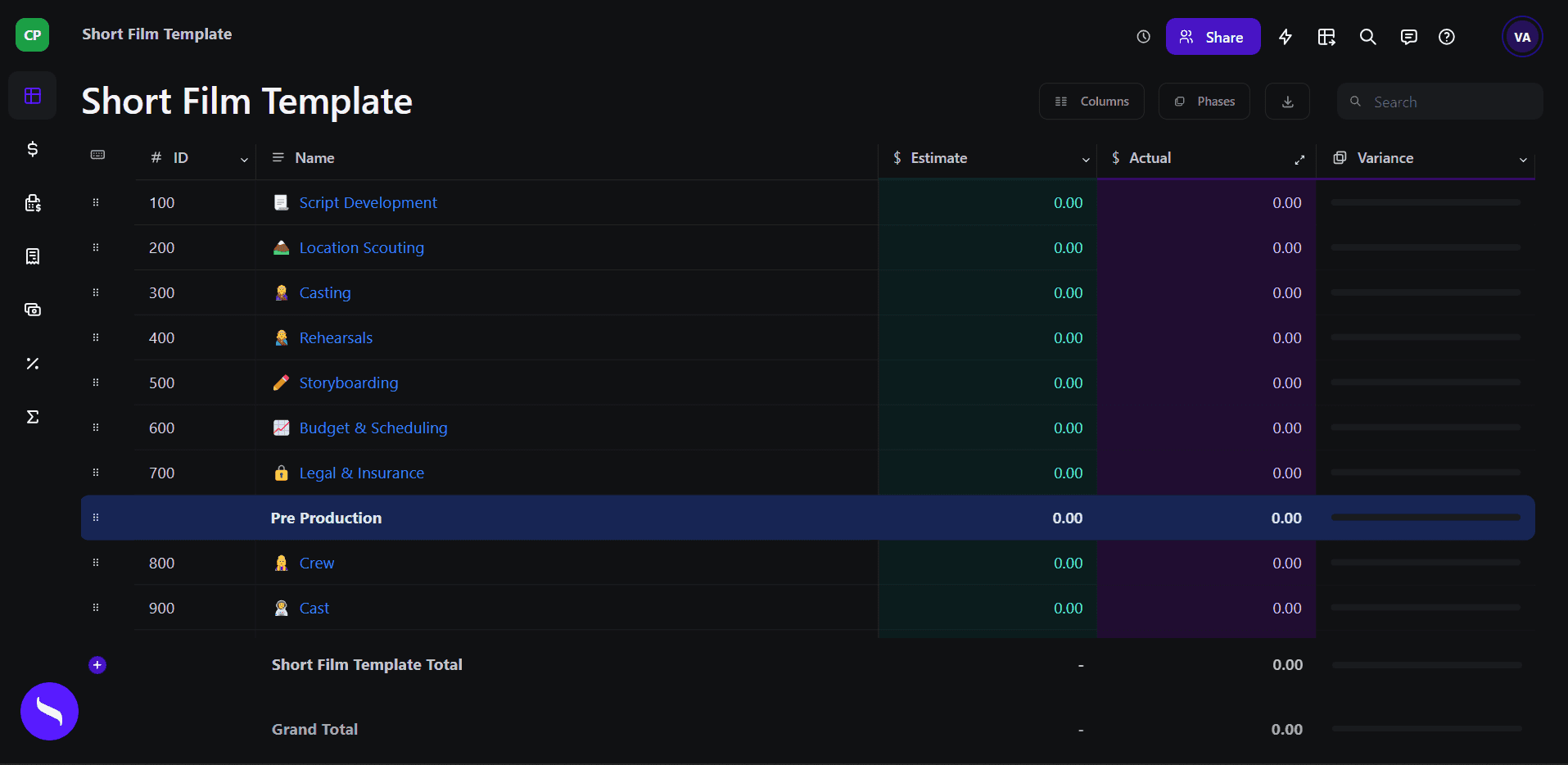This screenshot has width=1568, height=765.
Task: Click the download export button
Action: coord(1287,102)
